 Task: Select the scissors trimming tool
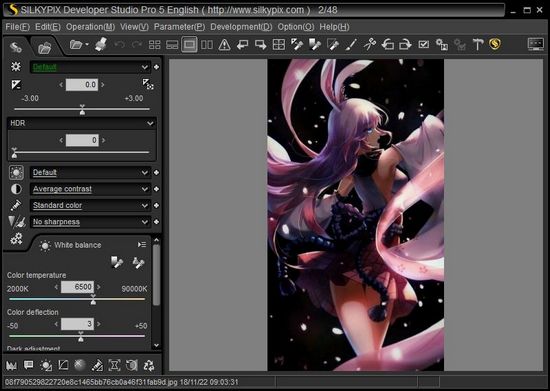369,45
